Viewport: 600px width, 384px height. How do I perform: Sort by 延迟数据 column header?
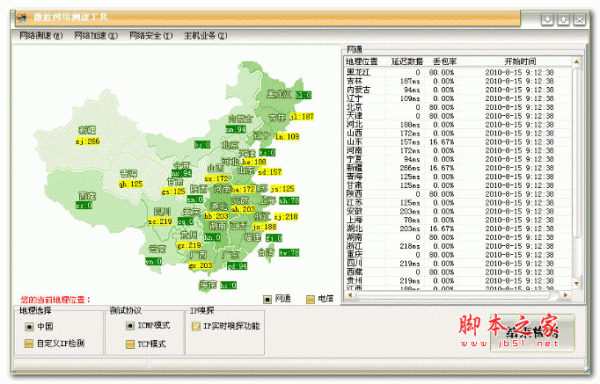407,62
